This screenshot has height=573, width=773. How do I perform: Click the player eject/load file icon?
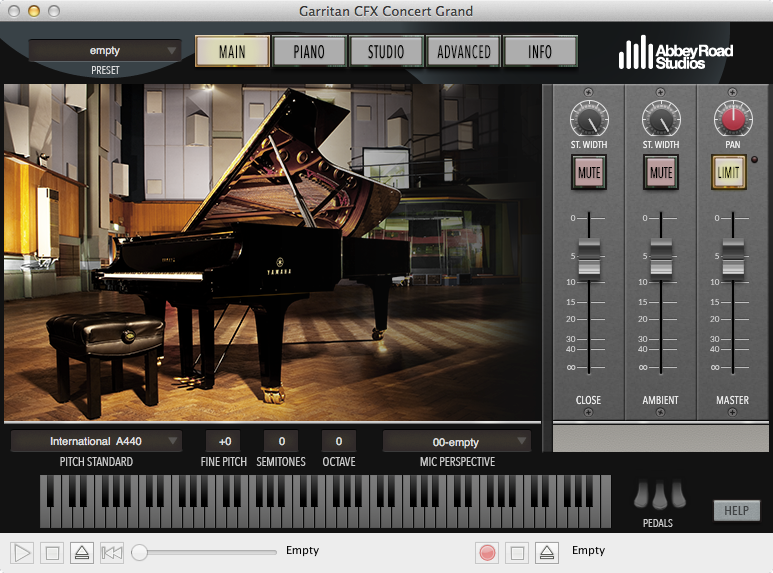[82, 553]
